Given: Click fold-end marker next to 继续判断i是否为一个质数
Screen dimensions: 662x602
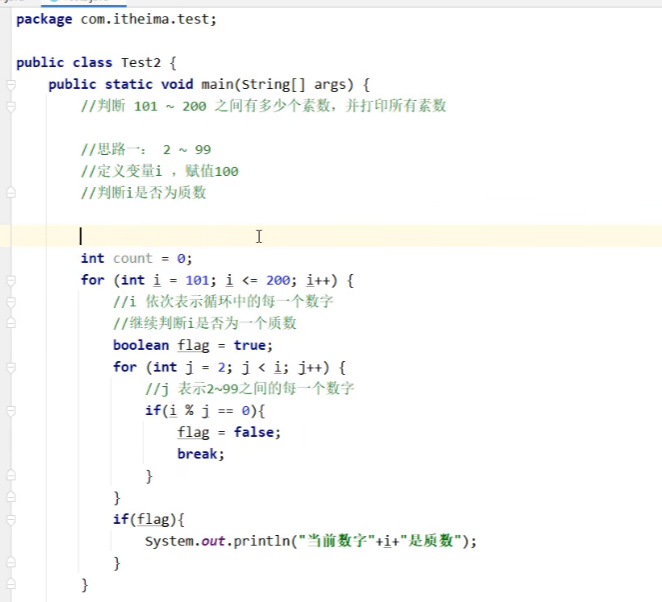Looking at the screenshot, I should coord(11,323).
